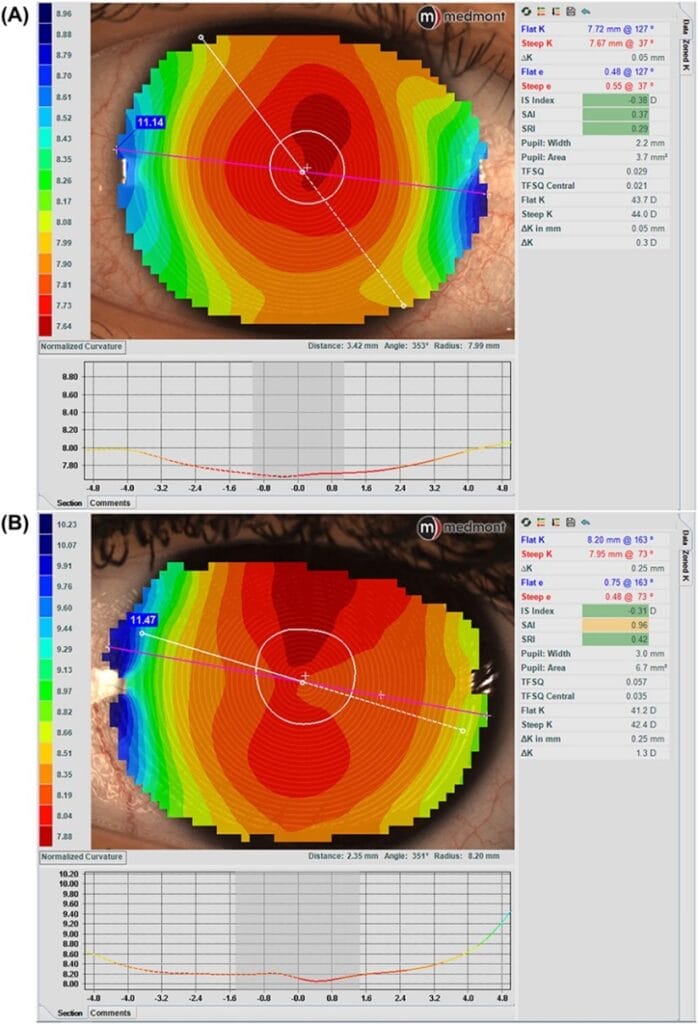Click the 7.67 mm @ 37° Steep K row
The height and width of the screenshot is (1024, 698).
[594, 44]
